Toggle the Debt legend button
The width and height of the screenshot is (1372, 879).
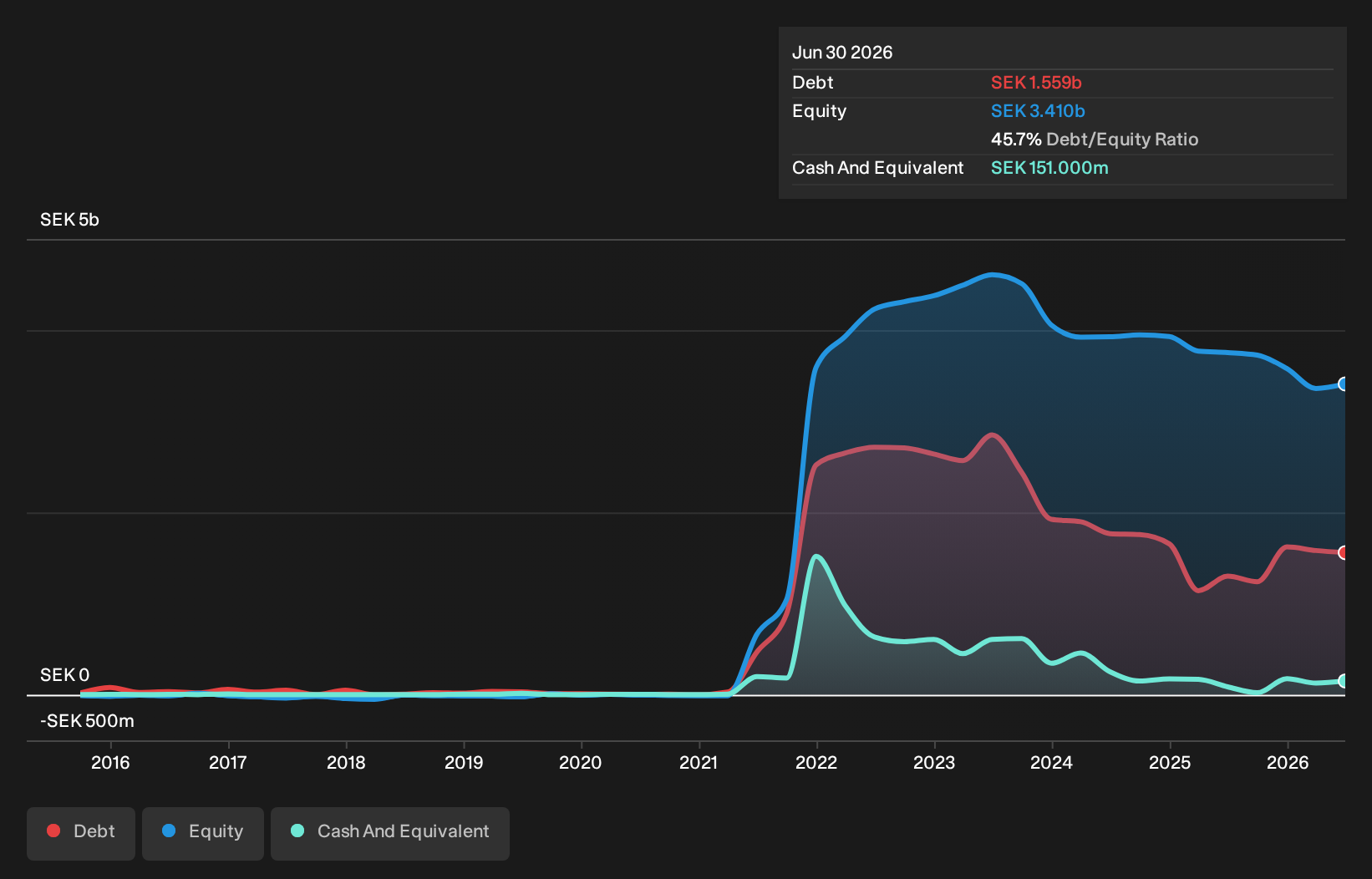tap(81, 833)
